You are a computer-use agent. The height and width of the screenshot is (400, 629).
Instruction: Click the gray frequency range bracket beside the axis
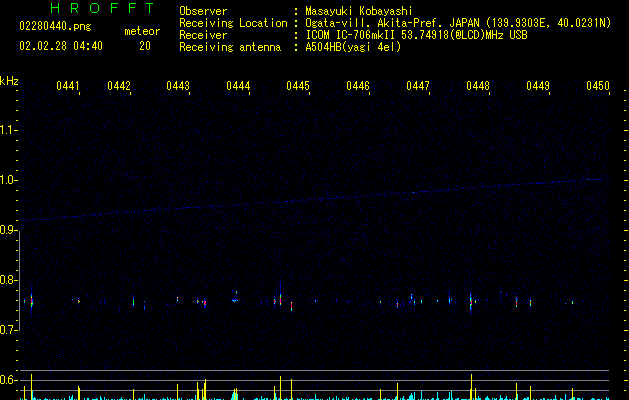coord(20,280)
